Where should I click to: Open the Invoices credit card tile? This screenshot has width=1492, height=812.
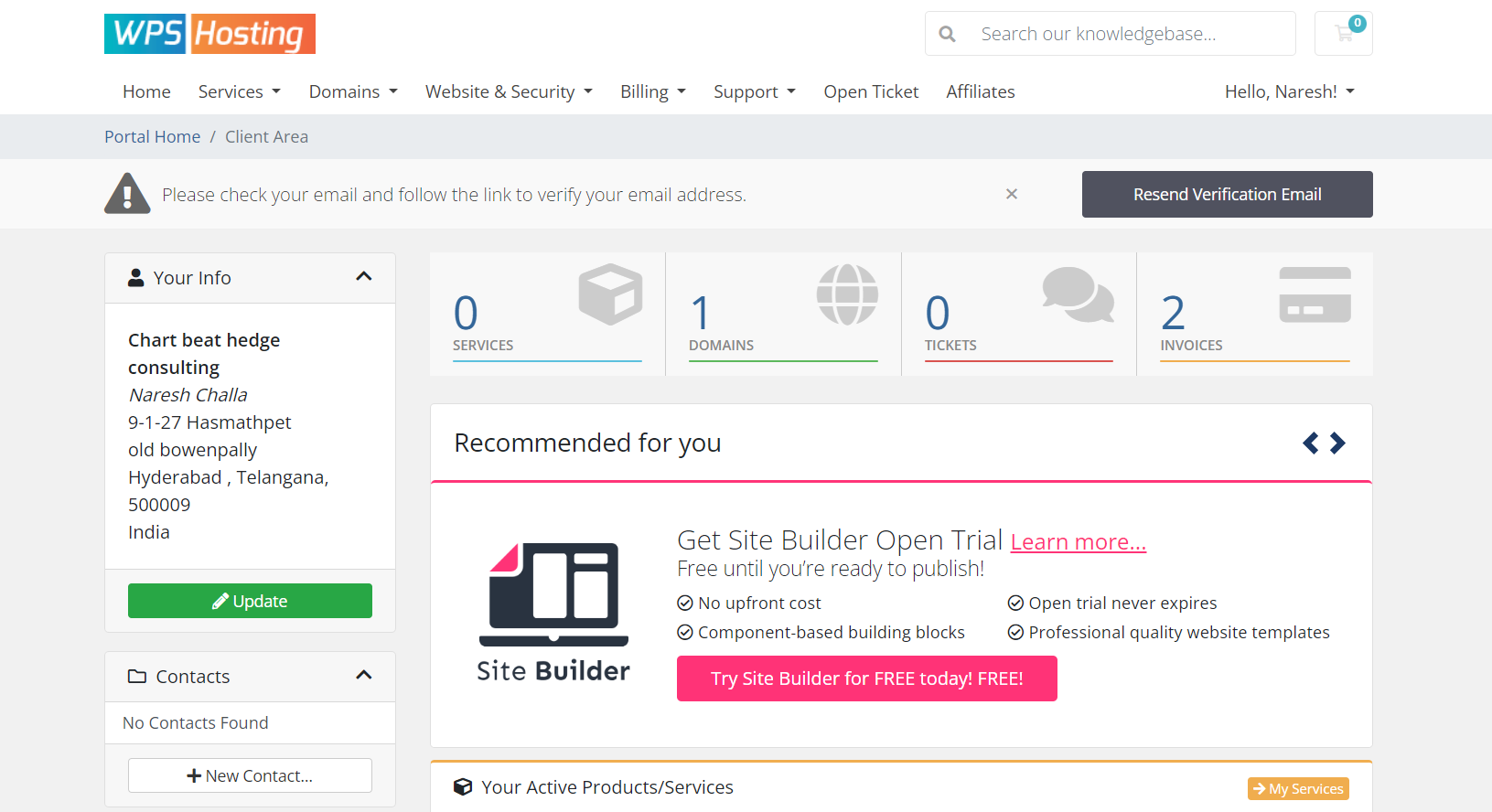pyautogui.click(x=1254, y=314)
